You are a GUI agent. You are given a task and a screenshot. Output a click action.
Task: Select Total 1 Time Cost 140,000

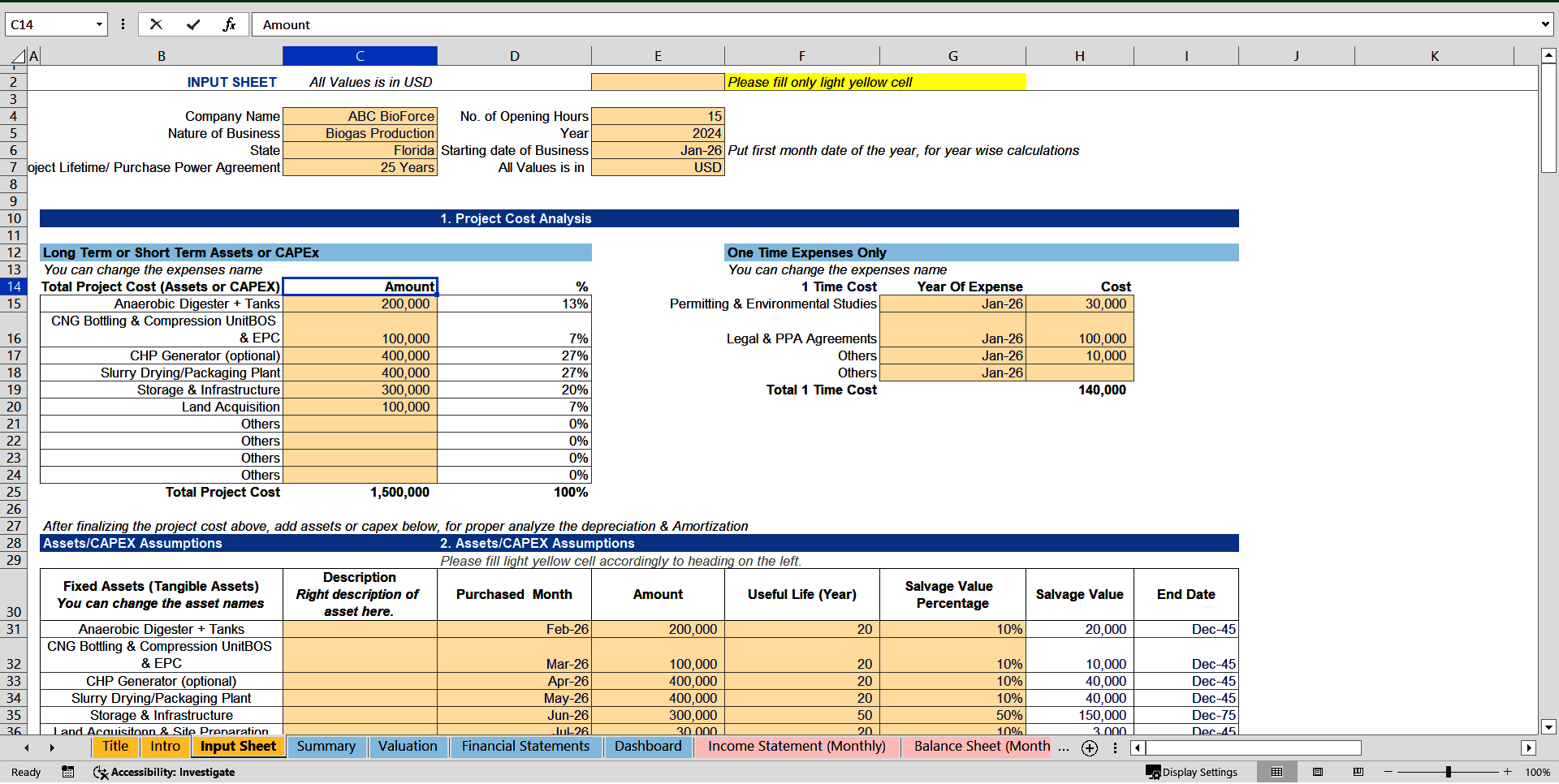[x=1079, y=390]
